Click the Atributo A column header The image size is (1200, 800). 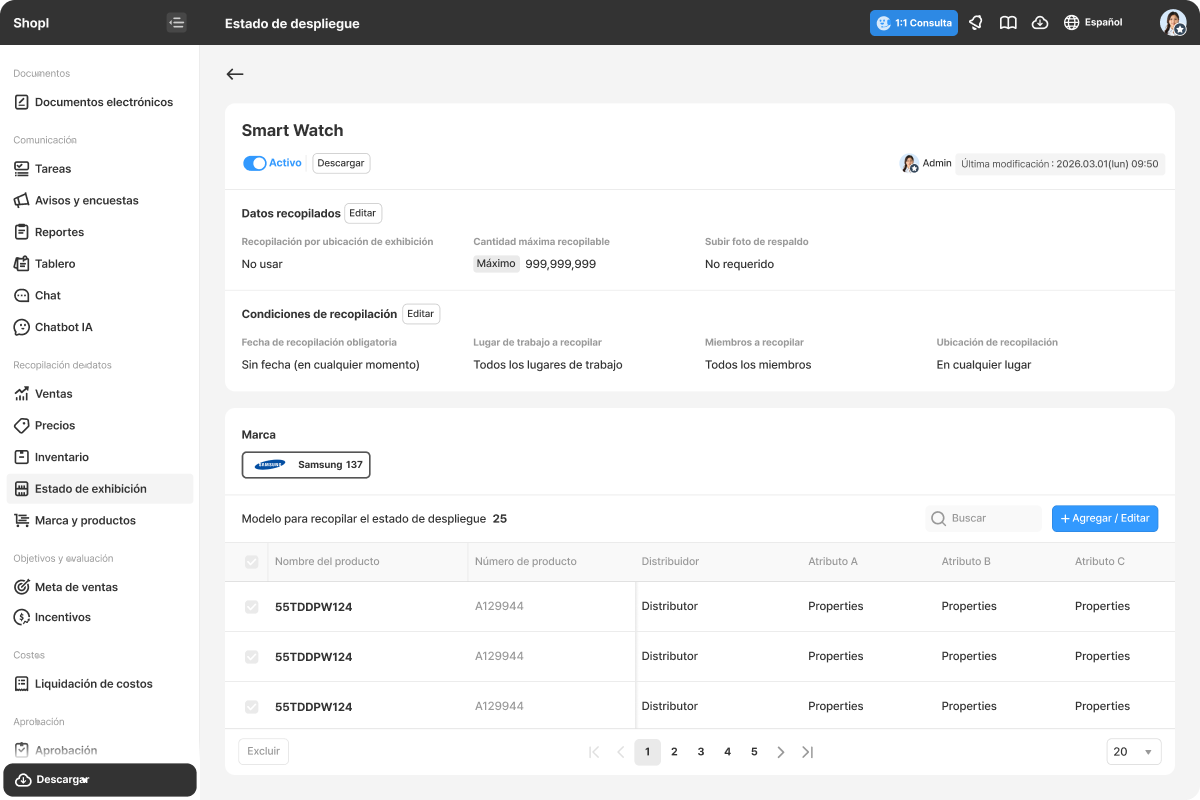(833, 562)
